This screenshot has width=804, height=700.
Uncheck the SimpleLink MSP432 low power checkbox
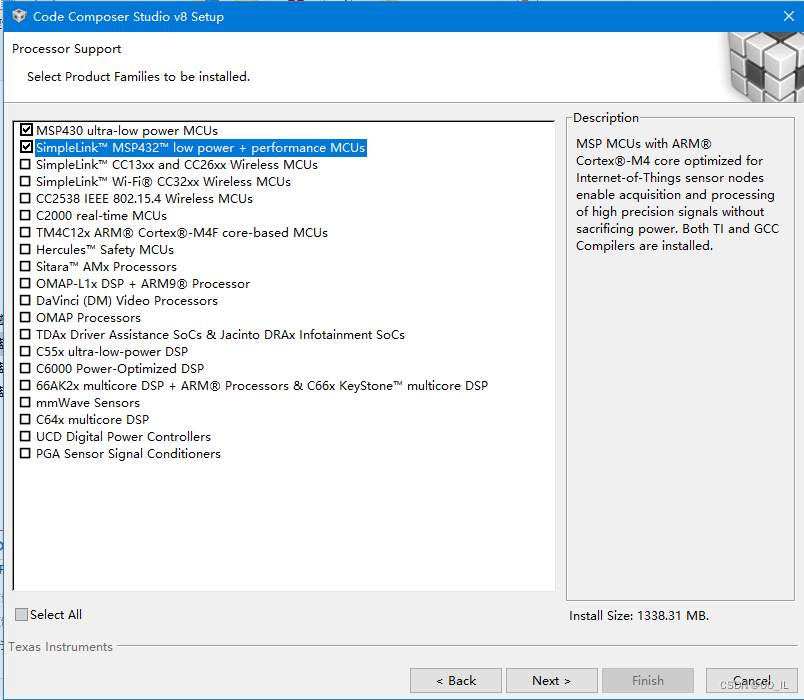tap(26, 147)
